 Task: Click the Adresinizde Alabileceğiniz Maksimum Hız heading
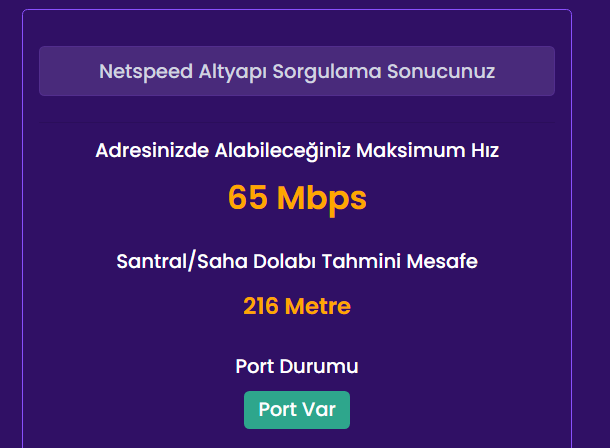297,151
